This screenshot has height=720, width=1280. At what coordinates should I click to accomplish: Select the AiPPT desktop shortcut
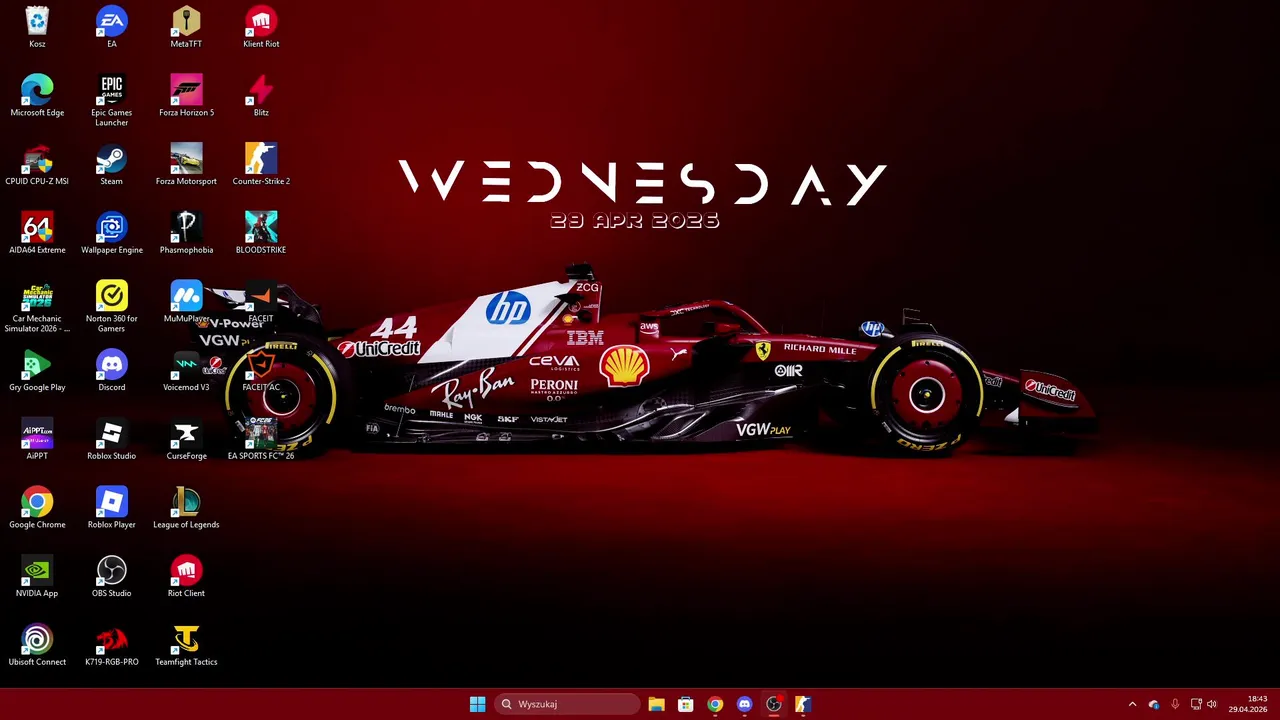point(37,440)
